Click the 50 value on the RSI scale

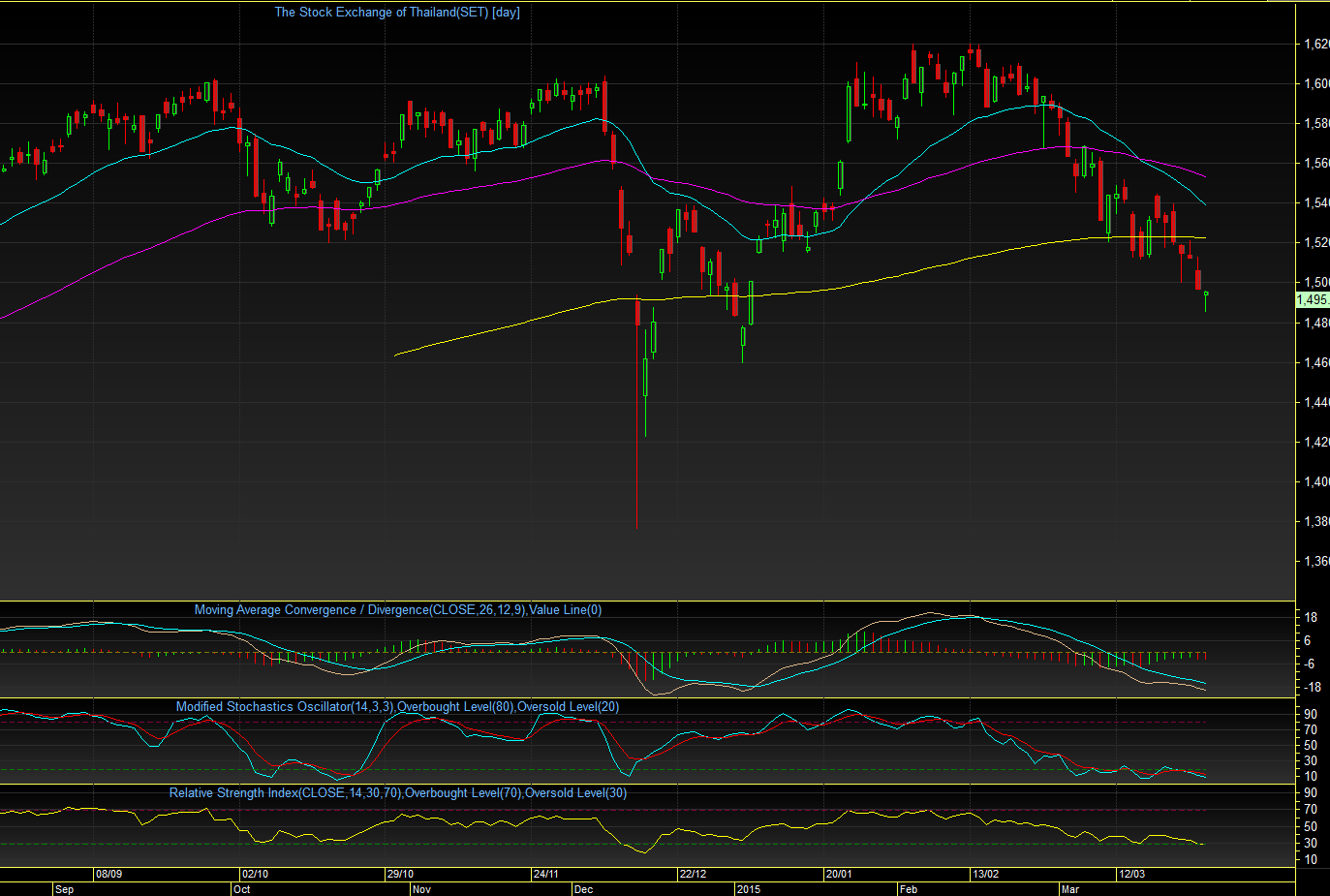pyautogui.click(x=1311, y=826)
